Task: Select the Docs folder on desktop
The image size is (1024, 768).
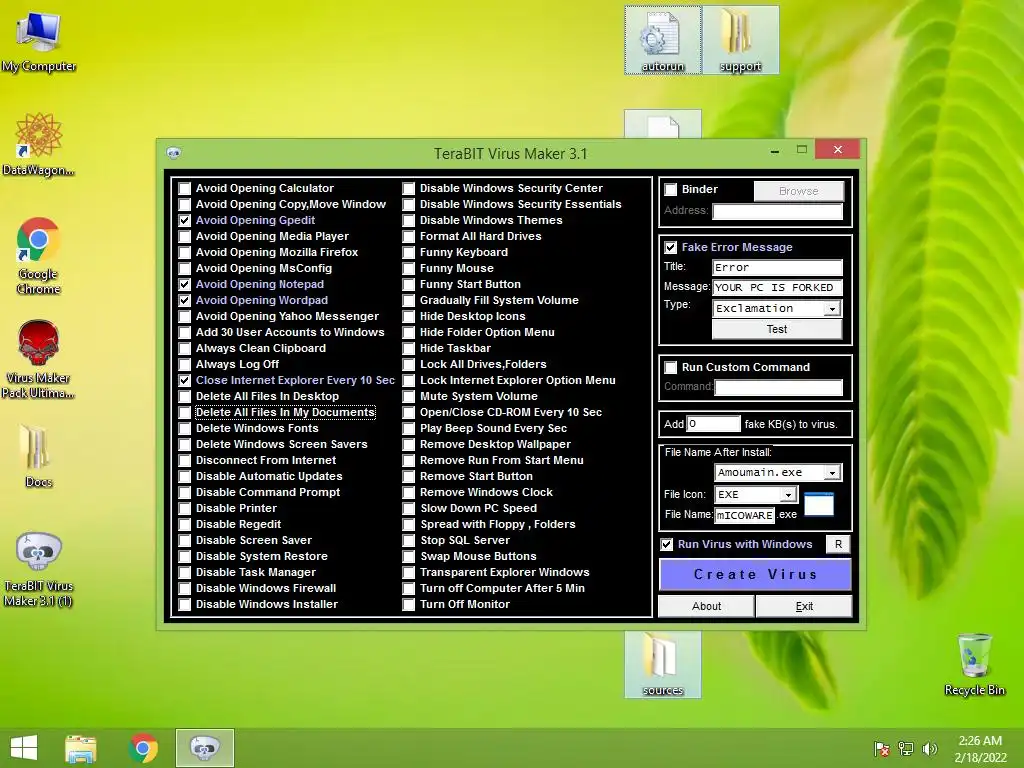Action: [39, 456]
